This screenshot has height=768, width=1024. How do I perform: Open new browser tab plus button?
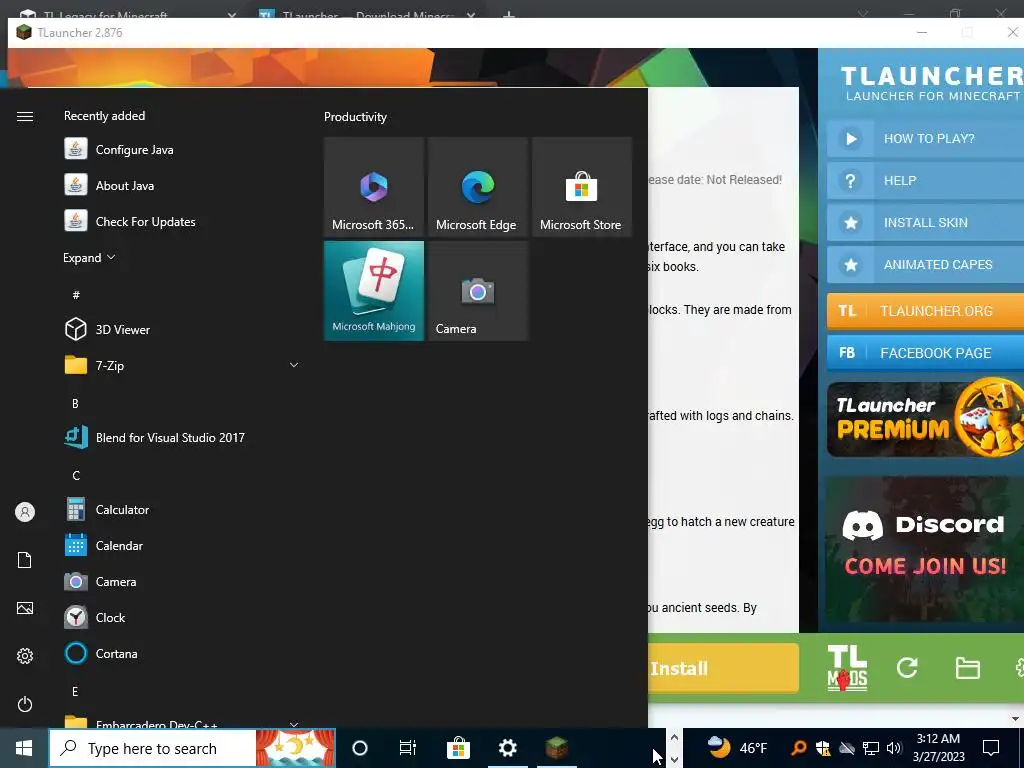(x=509, y=14)
